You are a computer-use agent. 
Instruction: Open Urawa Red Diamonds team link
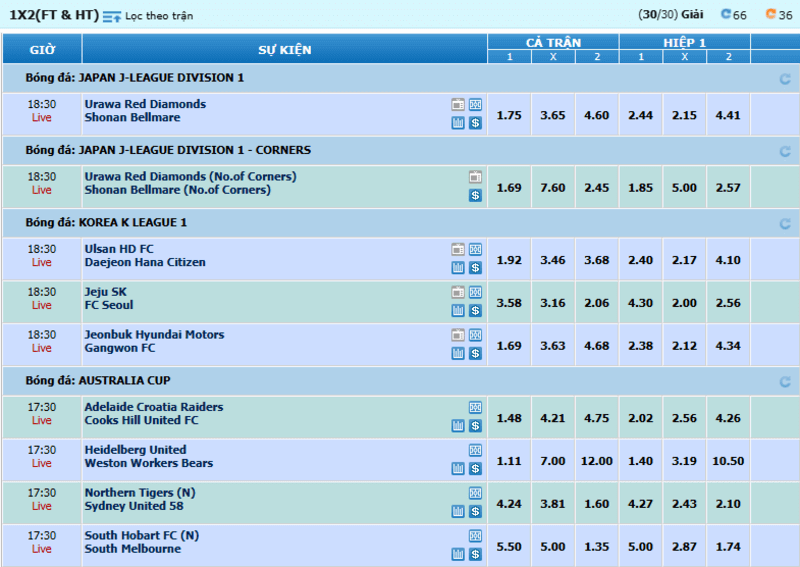coord(145,104)
